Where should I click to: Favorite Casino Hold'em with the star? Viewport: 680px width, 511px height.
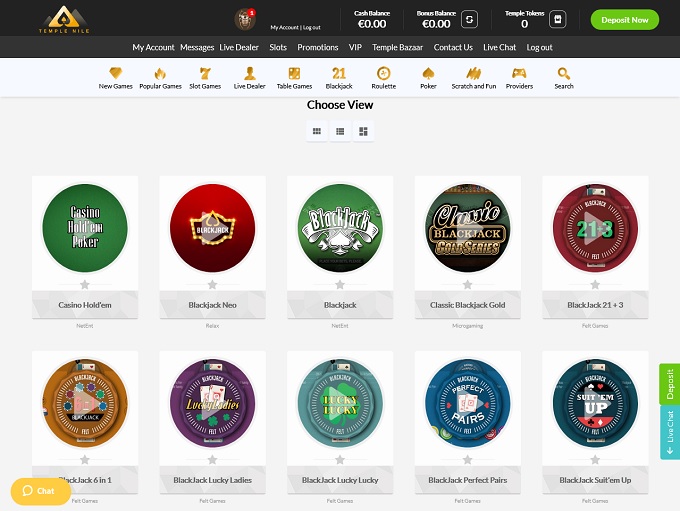pyautogui.click(x=85, y=285)
